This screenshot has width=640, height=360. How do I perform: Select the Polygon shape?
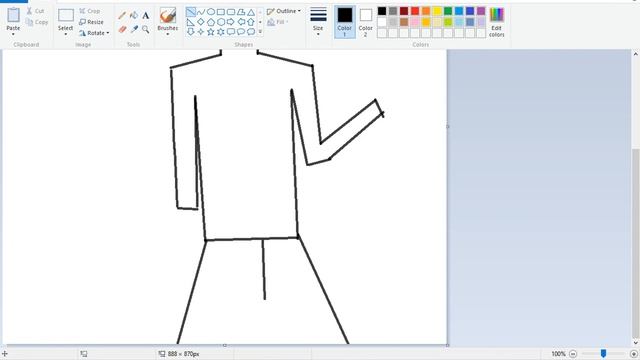tap(241, 12)
